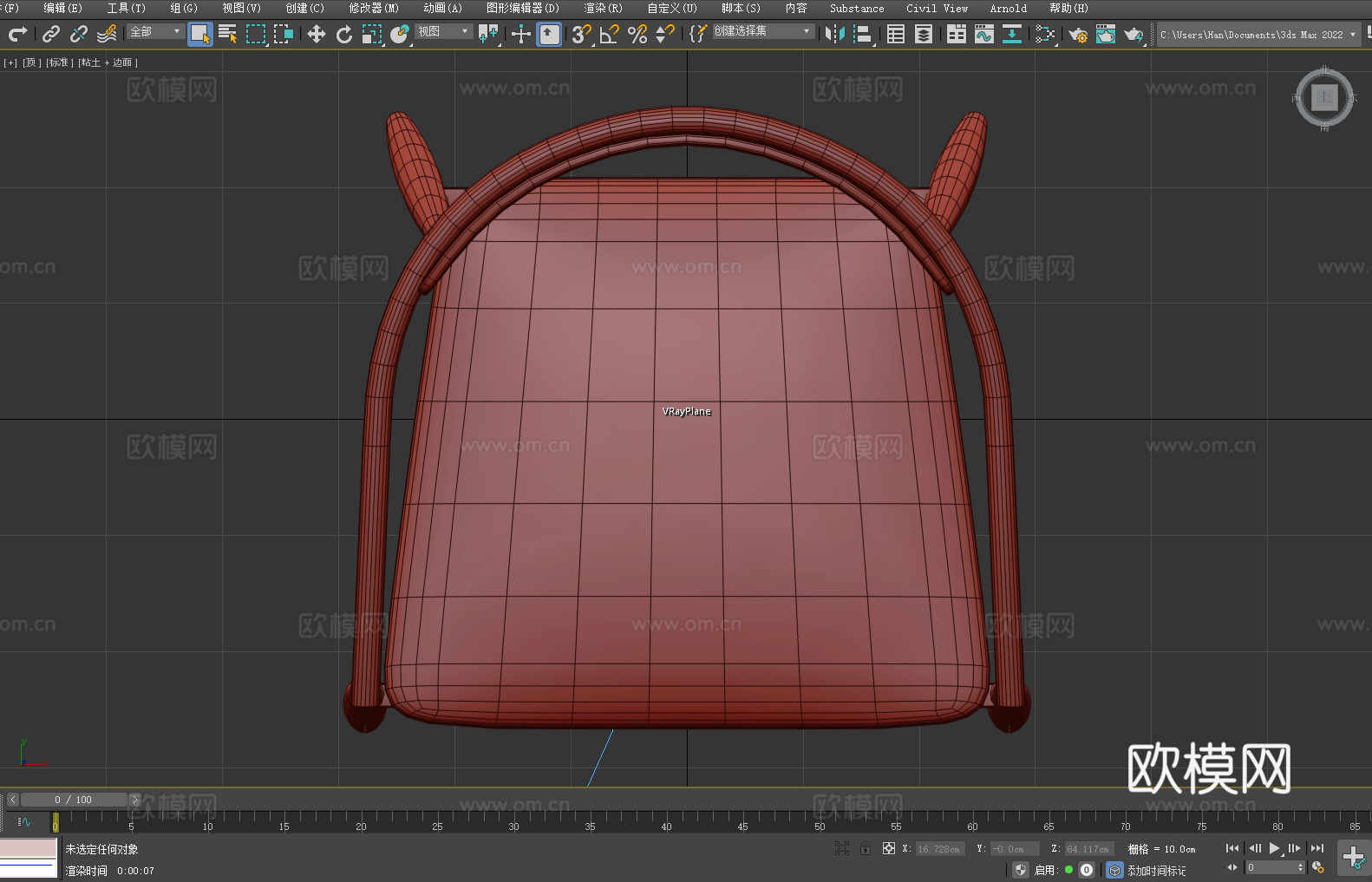The image size is (1372, 882).
Task: Open the mini curve editor icon
Action: [x=23, y=821]
